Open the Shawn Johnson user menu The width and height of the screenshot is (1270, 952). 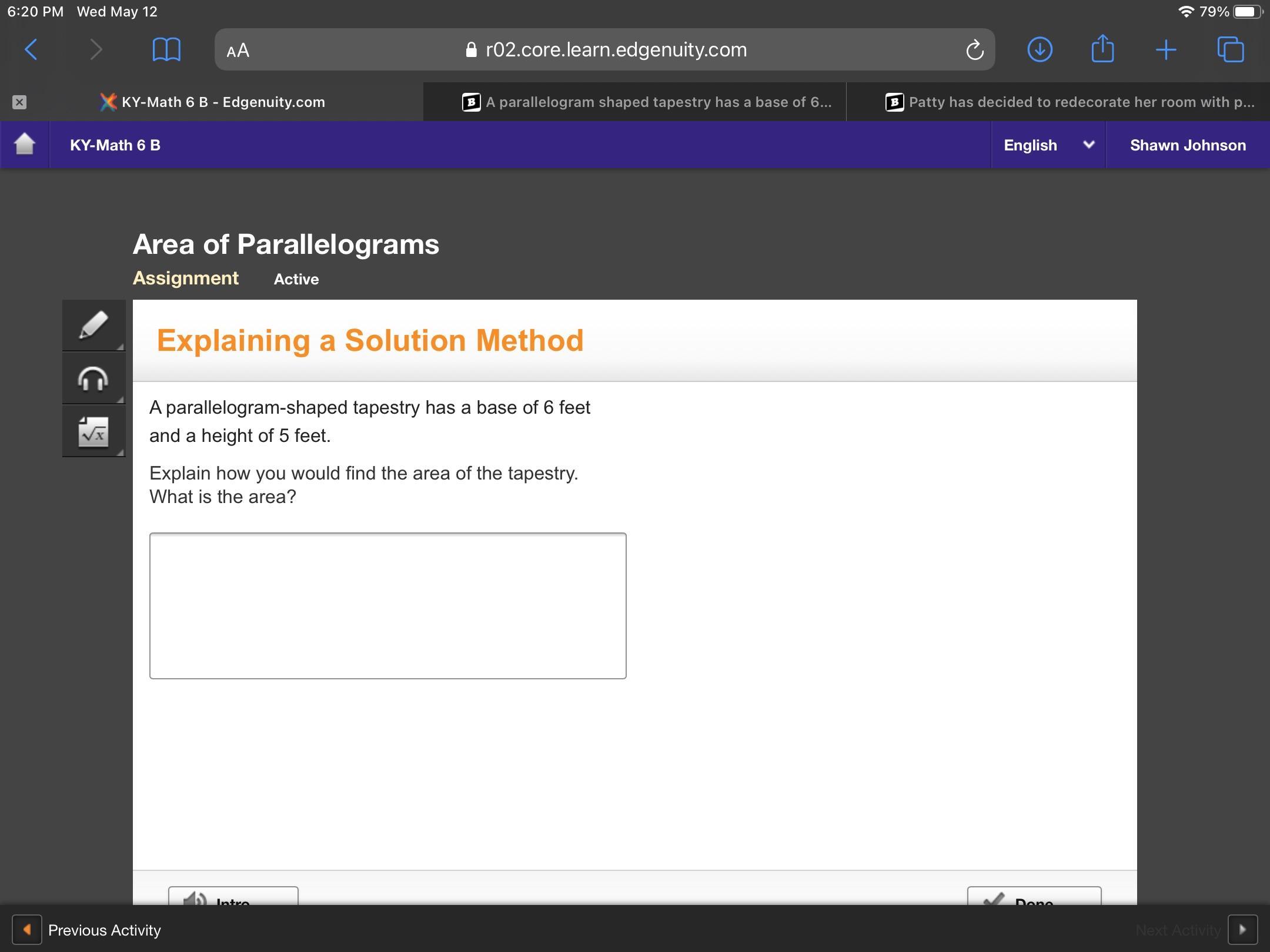point(1187,145)
